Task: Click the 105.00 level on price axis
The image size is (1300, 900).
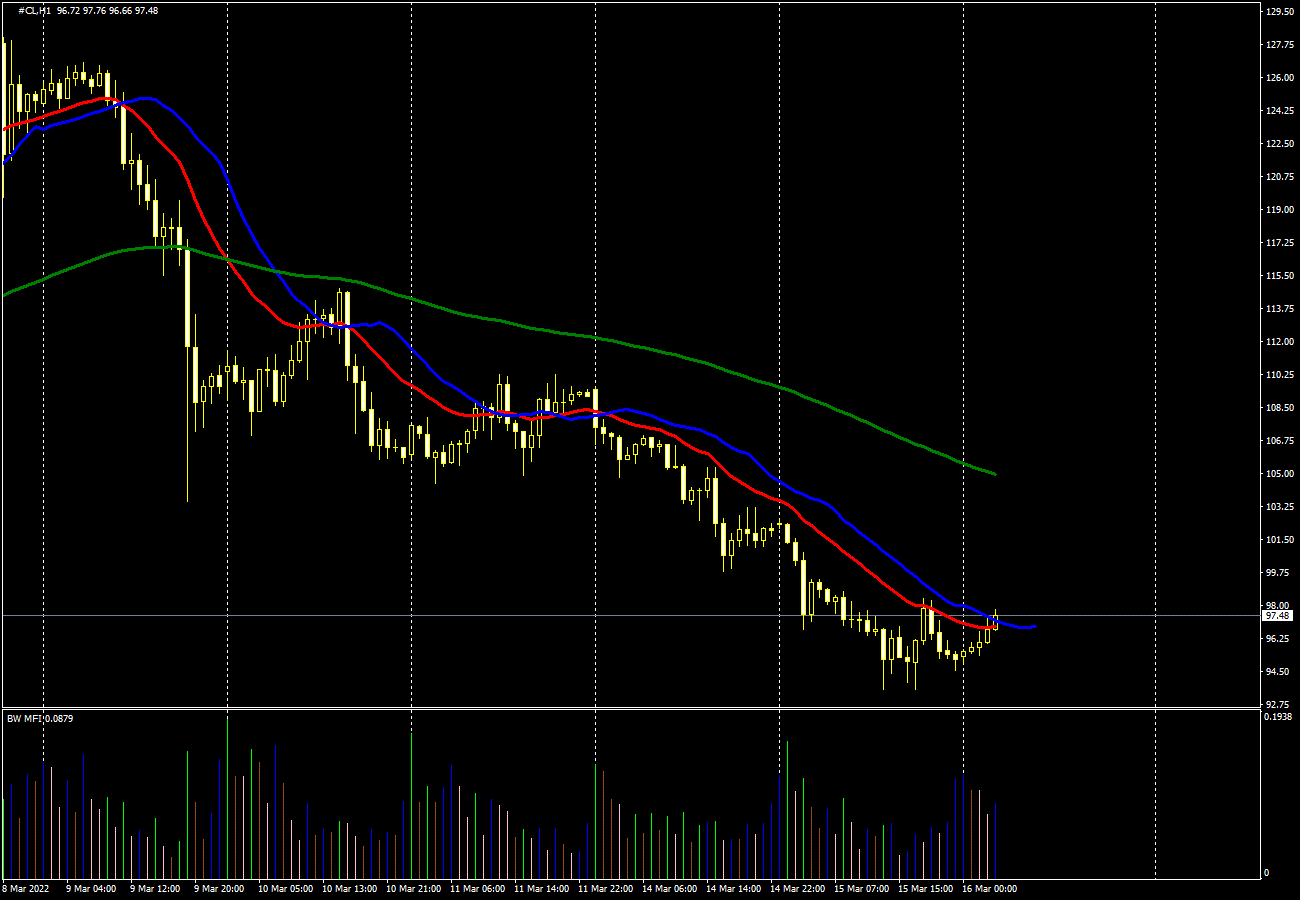Action: [1279, 474]
